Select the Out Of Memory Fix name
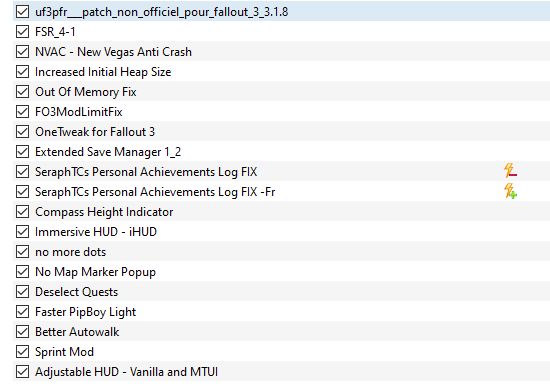550x386 pixels. click(x=86, y=92)
